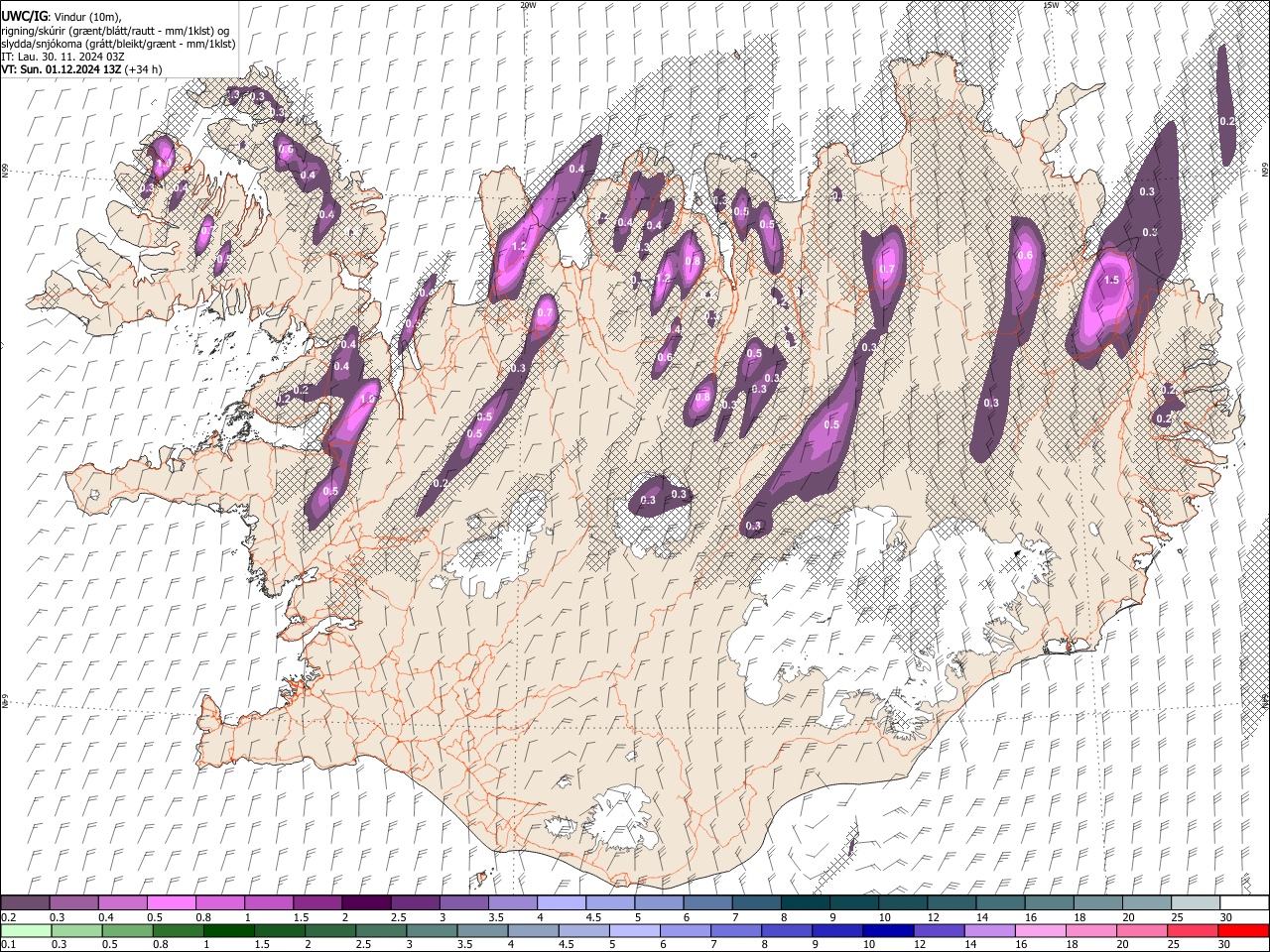
Task: Click the small snow patch offshore the south coast
Action: point(850,846)
